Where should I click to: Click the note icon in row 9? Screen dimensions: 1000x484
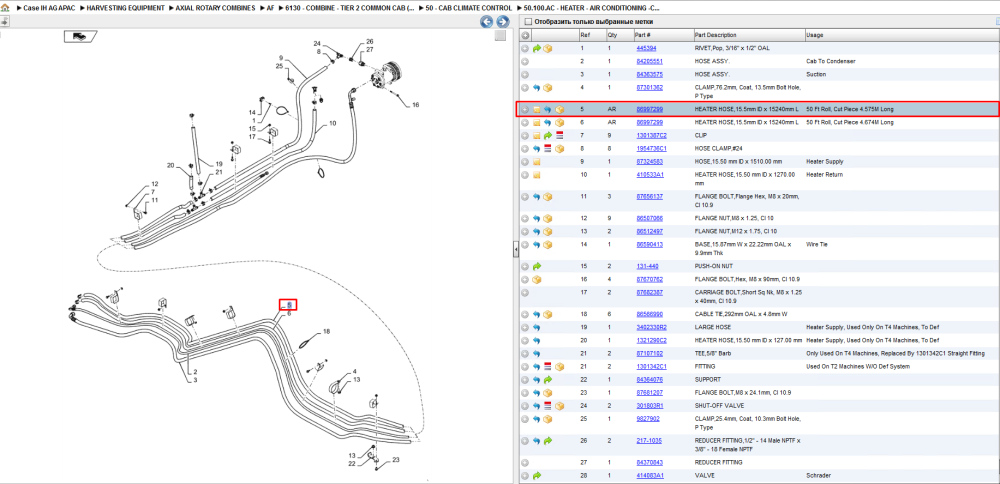537,162
